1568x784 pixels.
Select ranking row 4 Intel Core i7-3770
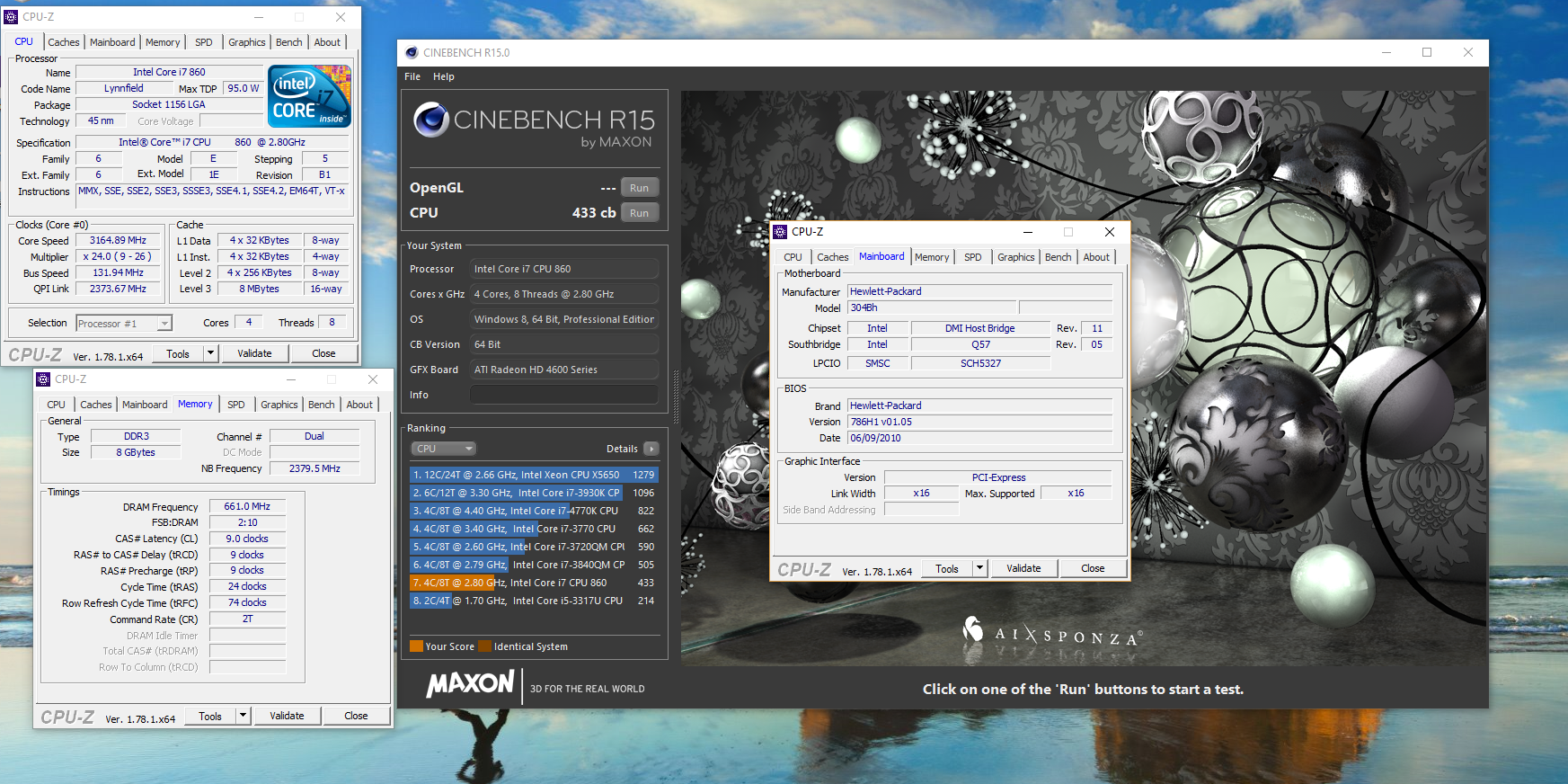coord(534,529)
